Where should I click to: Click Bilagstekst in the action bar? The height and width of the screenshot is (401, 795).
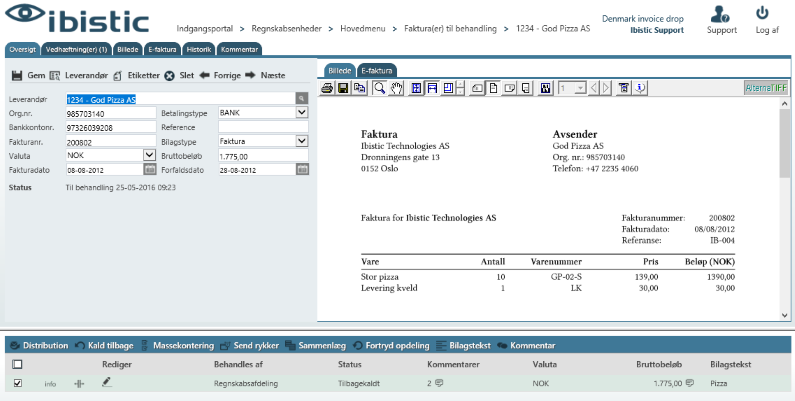point(463,345)
